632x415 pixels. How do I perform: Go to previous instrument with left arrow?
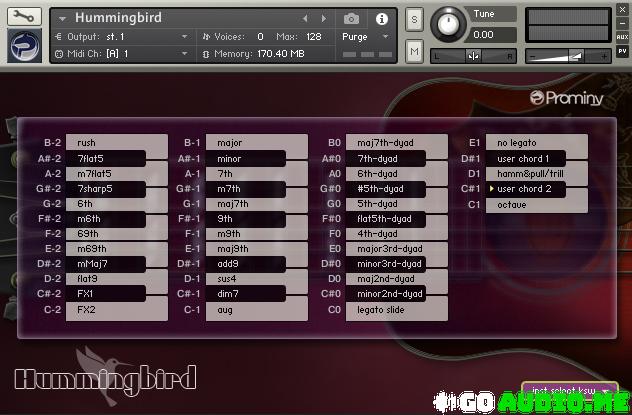point(305,18)
